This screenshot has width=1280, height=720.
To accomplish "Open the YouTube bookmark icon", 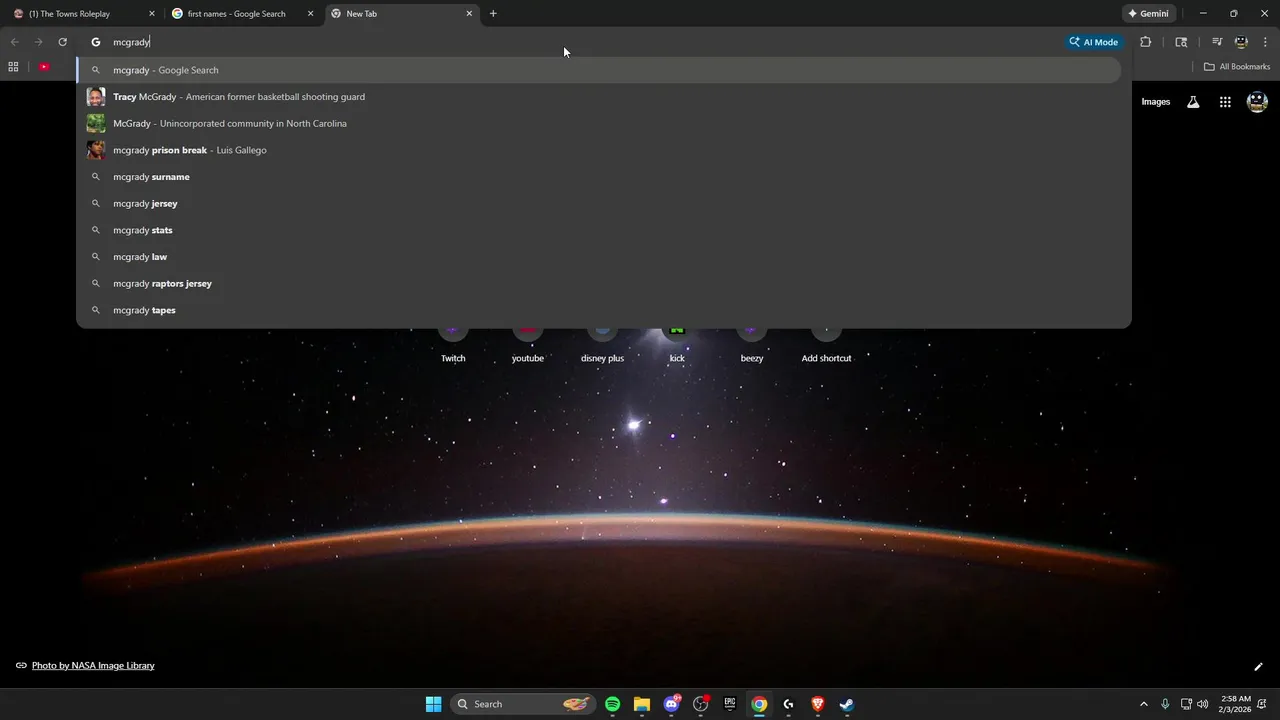I will coord(44,67).
